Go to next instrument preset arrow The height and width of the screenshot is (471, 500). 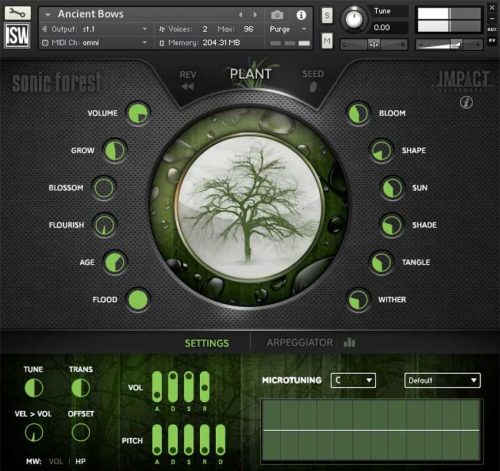(255, 15)
